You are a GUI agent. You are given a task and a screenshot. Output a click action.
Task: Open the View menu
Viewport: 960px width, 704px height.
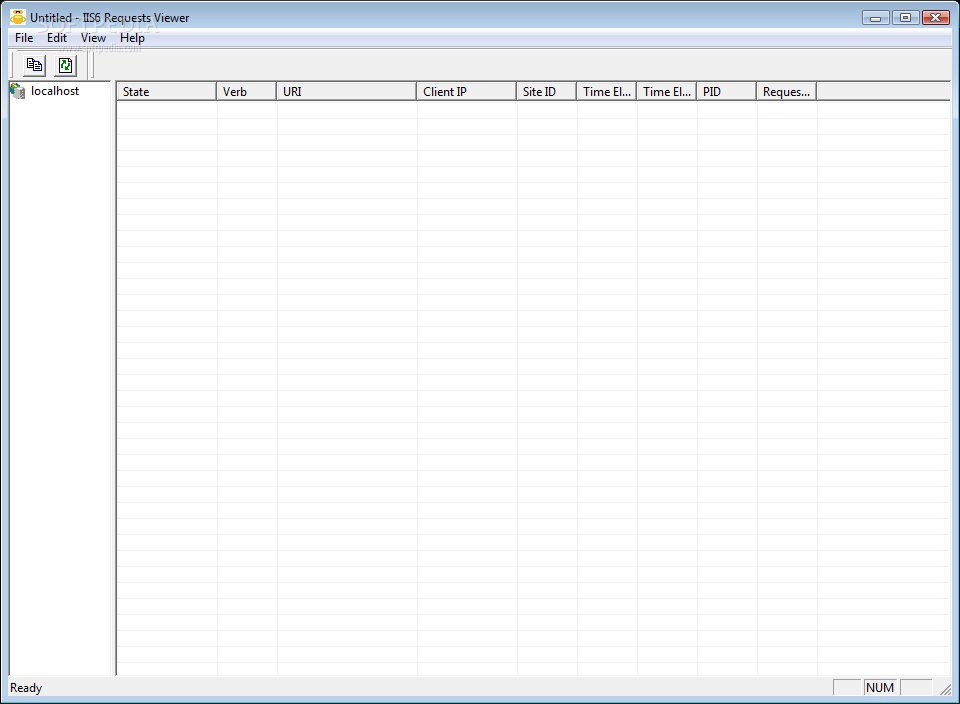click(93, 38)
